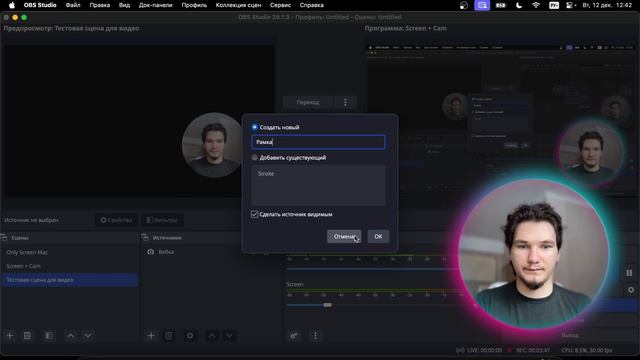Click source name field containing 'Рамка'

pyautogui.click(x=318, y=142)
